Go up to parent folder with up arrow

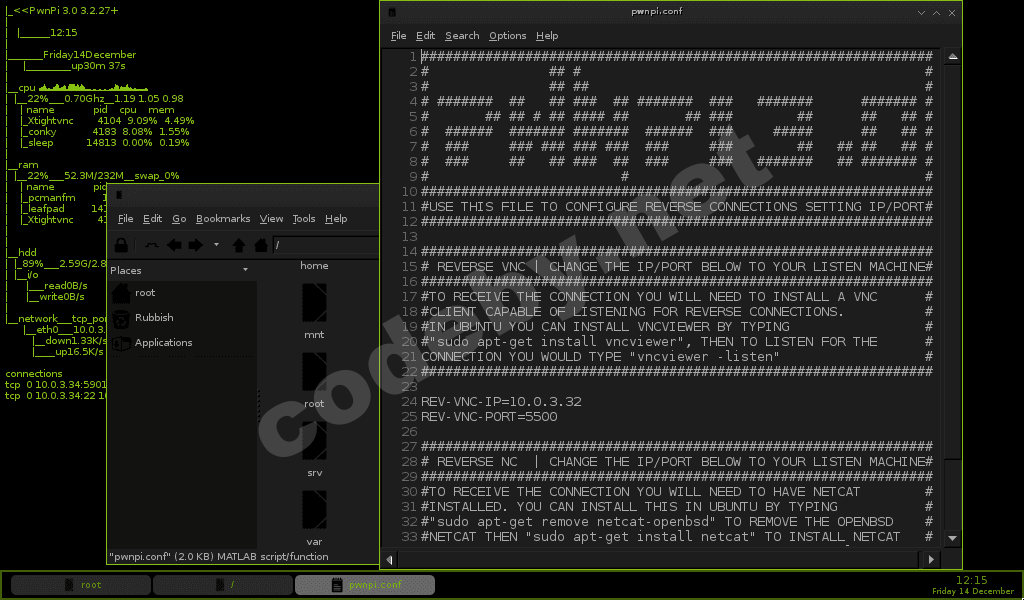pyautogui.click(x=239, y=245)
